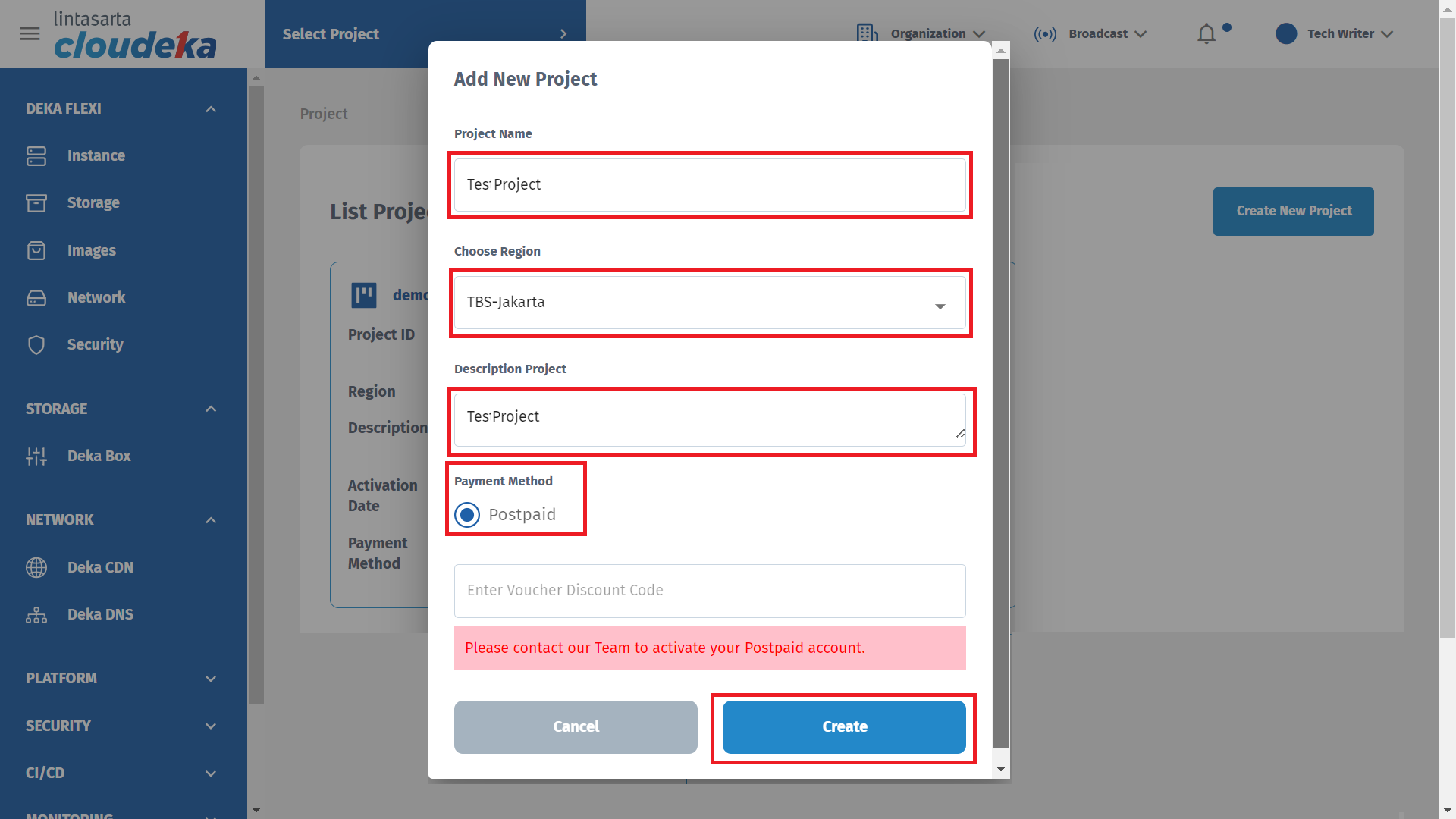Image resolution: width=1456 pixels, height=819 pixels.
Task: Click the Images bag icon
Action: click(x=36, y=250)
